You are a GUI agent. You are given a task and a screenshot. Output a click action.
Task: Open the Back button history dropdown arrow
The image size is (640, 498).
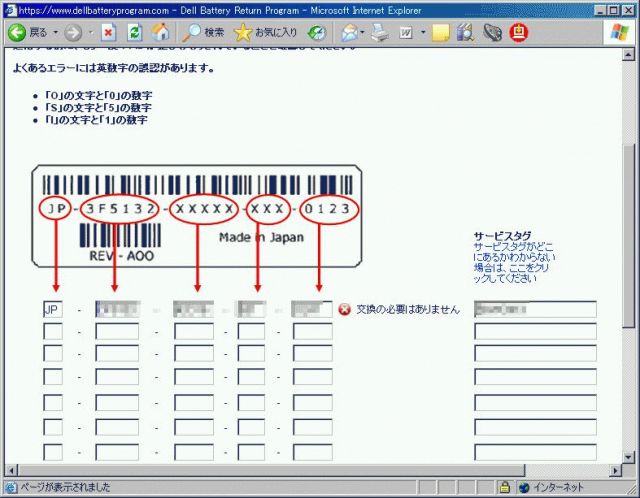pos(56,32)
